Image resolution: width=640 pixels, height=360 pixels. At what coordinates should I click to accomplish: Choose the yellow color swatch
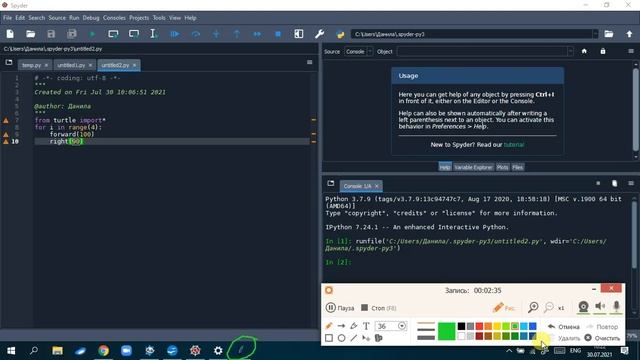[497, 326]
